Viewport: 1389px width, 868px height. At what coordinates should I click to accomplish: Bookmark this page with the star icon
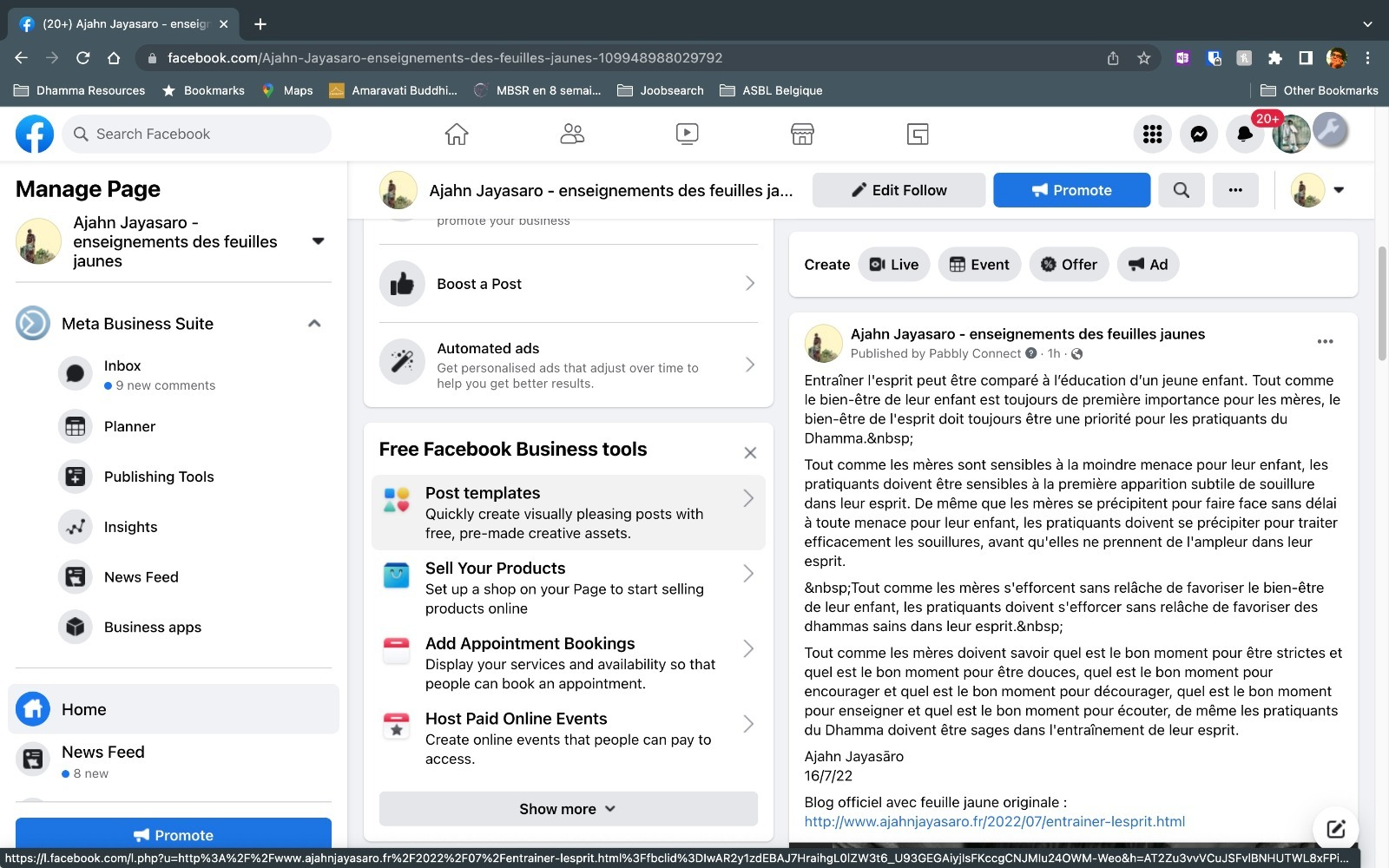pyautogui.click(x=1144, y=58)
